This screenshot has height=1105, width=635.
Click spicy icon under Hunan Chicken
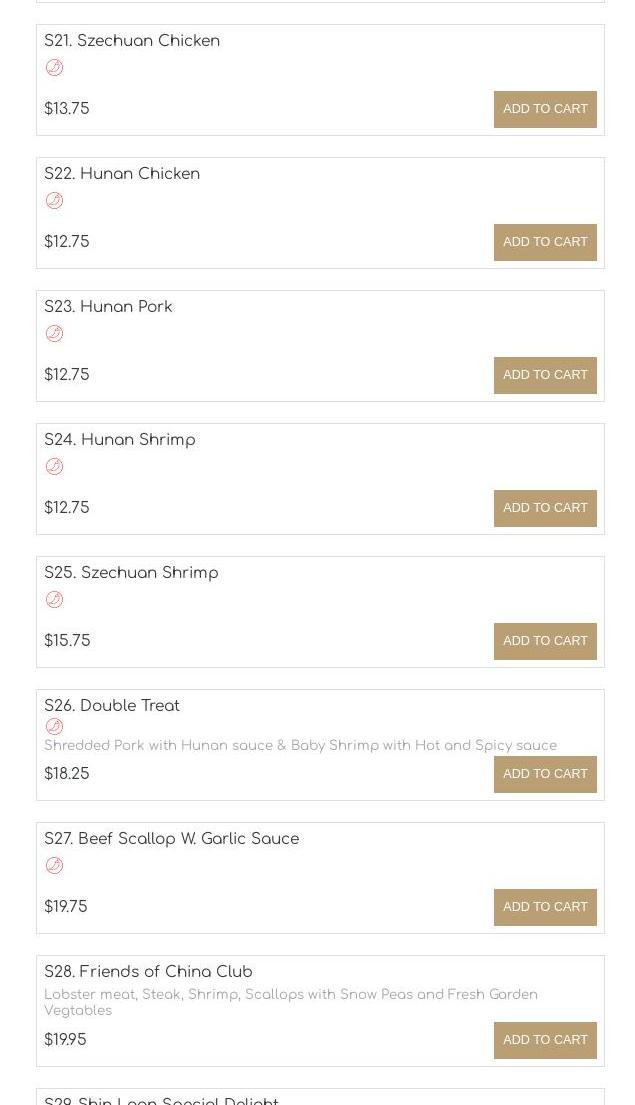(54, 201)
